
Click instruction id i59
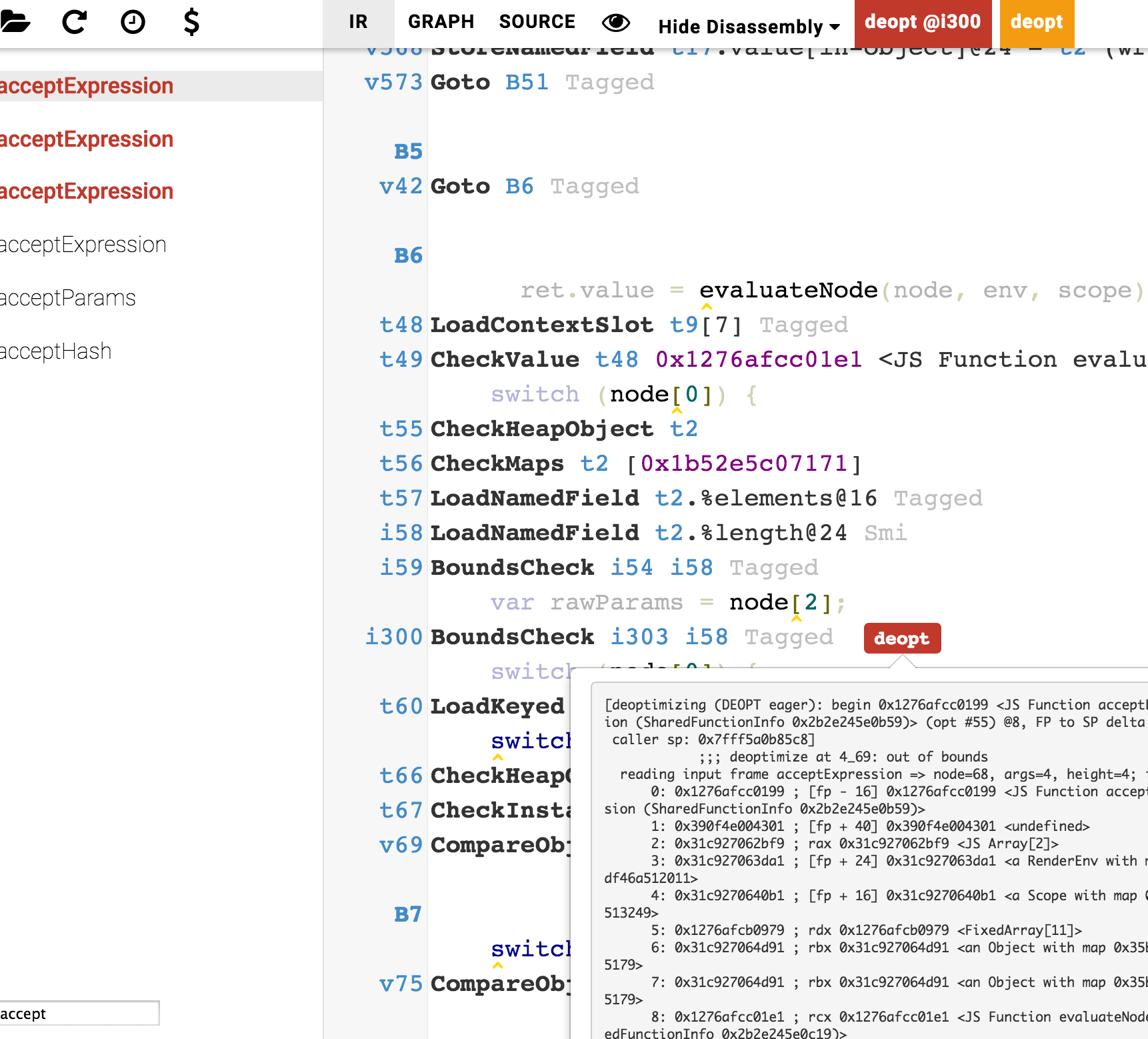(401, 568)
